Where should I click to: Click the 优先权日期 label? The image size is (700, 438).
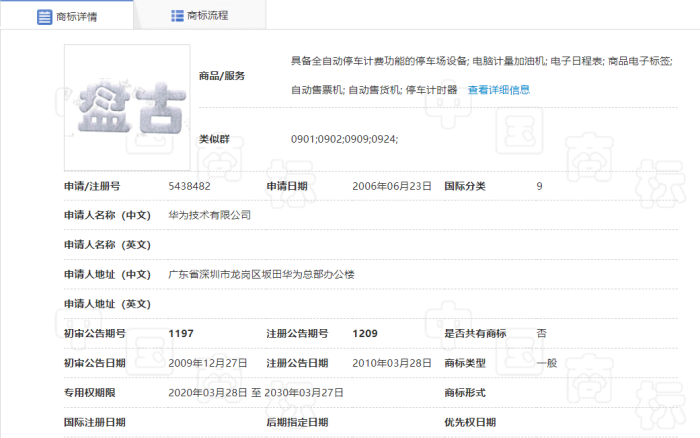[x=470, y=422]
